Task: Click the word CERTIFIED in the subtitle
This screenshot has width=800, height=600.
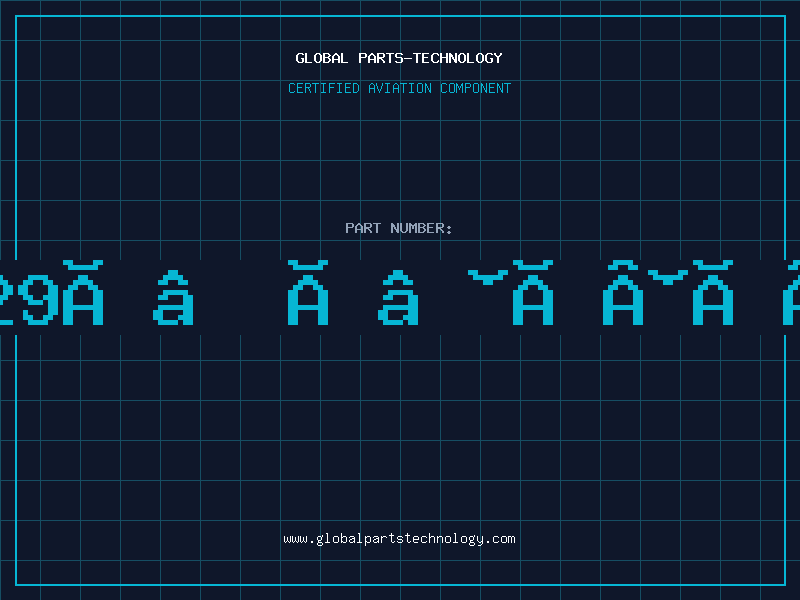Action: point(324,88)
